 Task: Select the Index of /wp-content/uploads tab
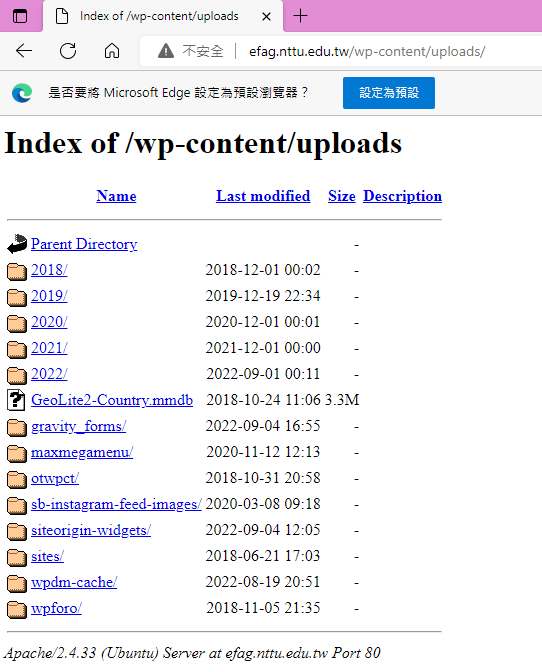coord(163,16)
